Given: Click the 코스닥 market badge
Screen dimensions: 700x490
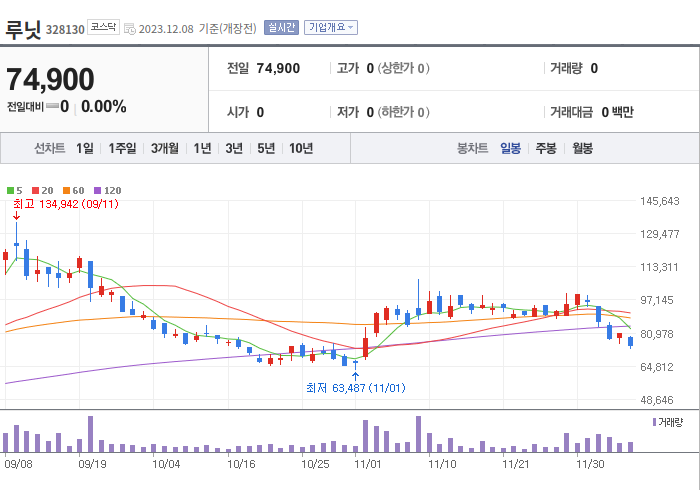Looking at the screenshot, I should tap(103, 27).
